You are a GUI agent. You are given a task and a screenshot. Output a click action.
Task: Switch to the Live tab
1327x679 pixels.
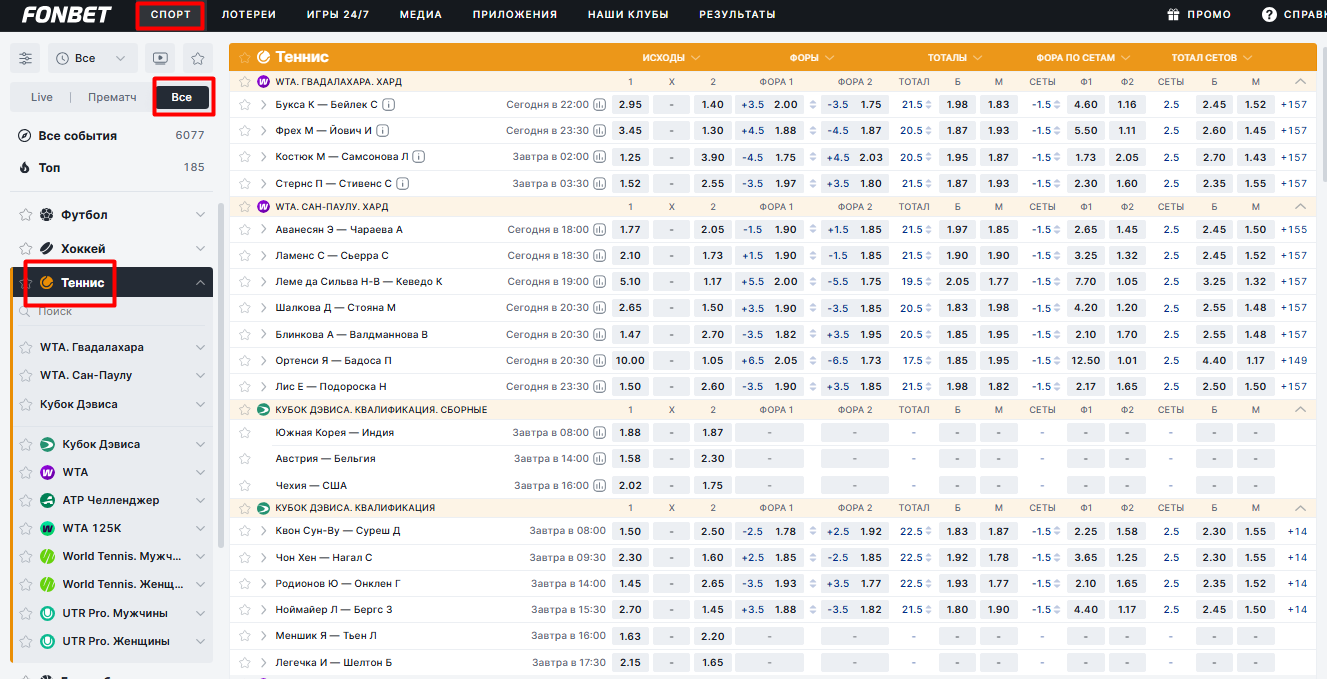click(x=42, y=97)
